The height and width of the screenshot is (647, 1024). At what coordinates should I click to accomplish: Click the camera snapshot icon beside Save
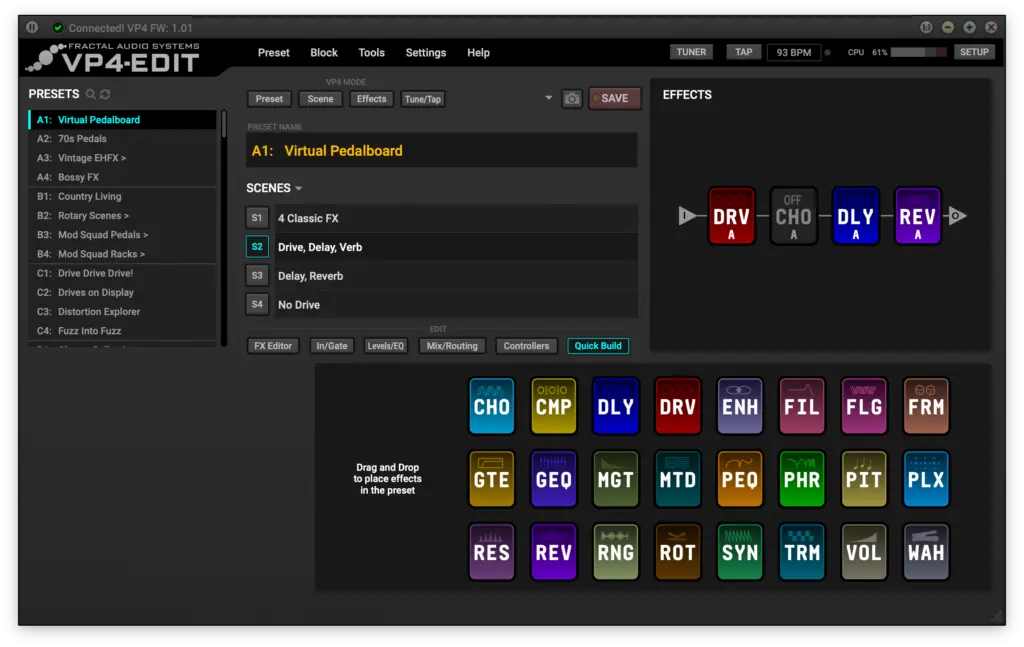pyautogui.click(x=572, y=99)
